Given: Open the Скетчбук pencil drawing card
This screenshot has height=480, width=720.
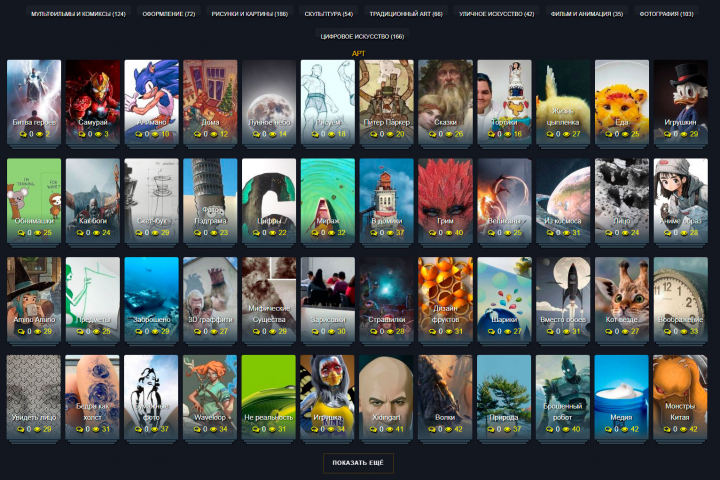Looking at the screenshot, I should tap(152, 201).
